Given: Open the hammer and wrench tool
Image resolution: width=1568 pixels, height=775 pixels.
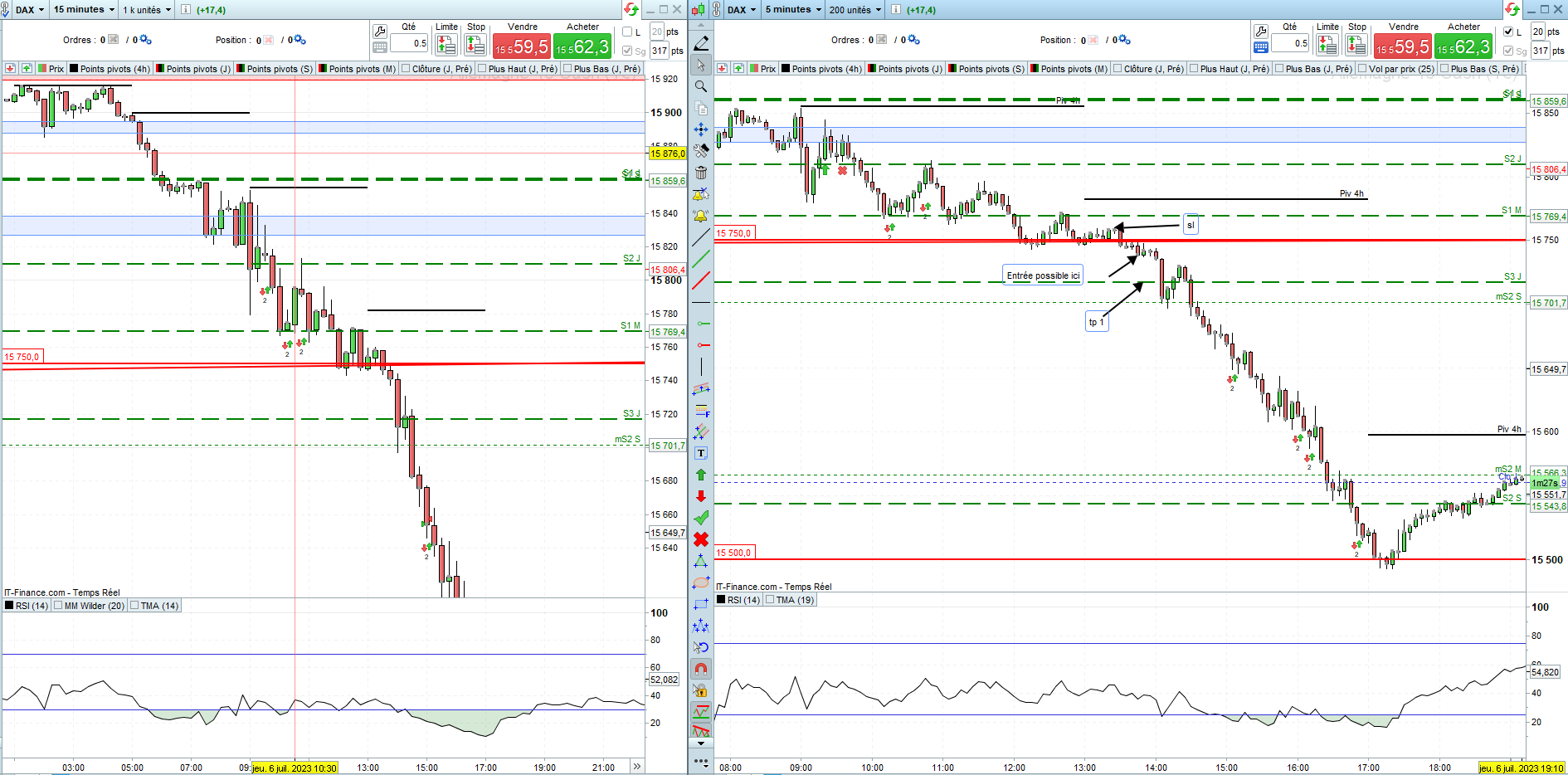Looking at the screenshot, I should (x=701, y=151).
